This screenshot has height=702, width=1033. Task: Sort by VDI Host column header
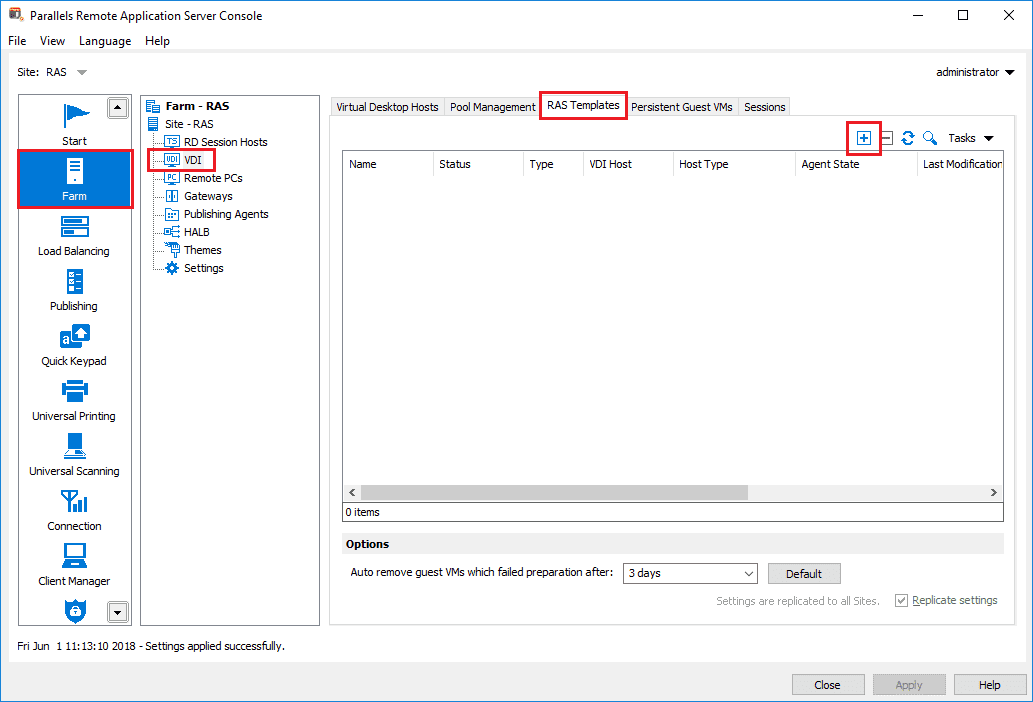pyautogui.click(x=628, y=164)
